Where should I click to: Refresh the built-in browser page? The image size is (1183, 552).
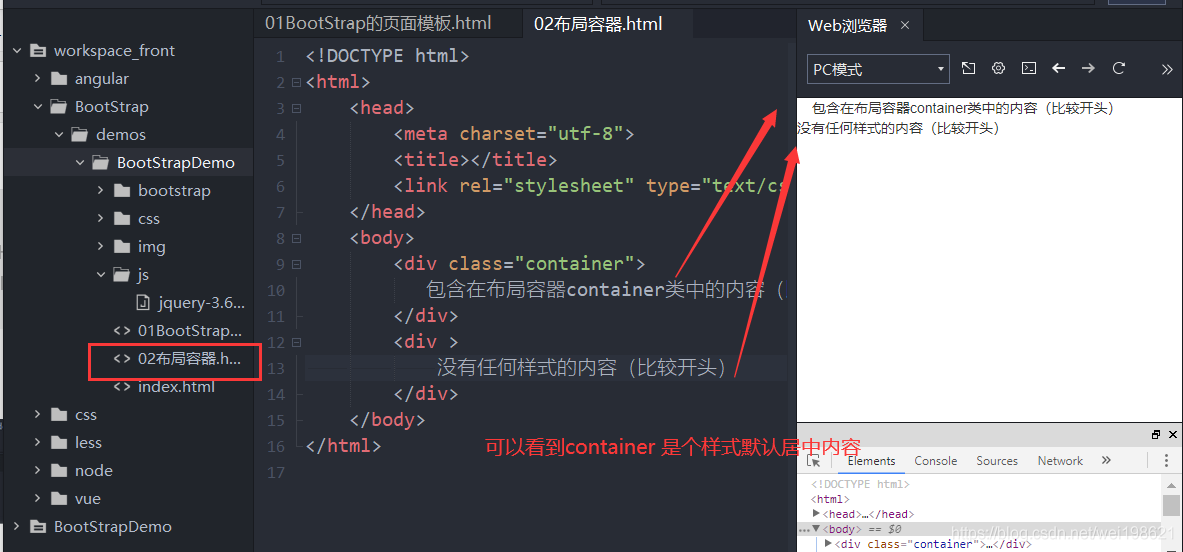point(1119,68)
